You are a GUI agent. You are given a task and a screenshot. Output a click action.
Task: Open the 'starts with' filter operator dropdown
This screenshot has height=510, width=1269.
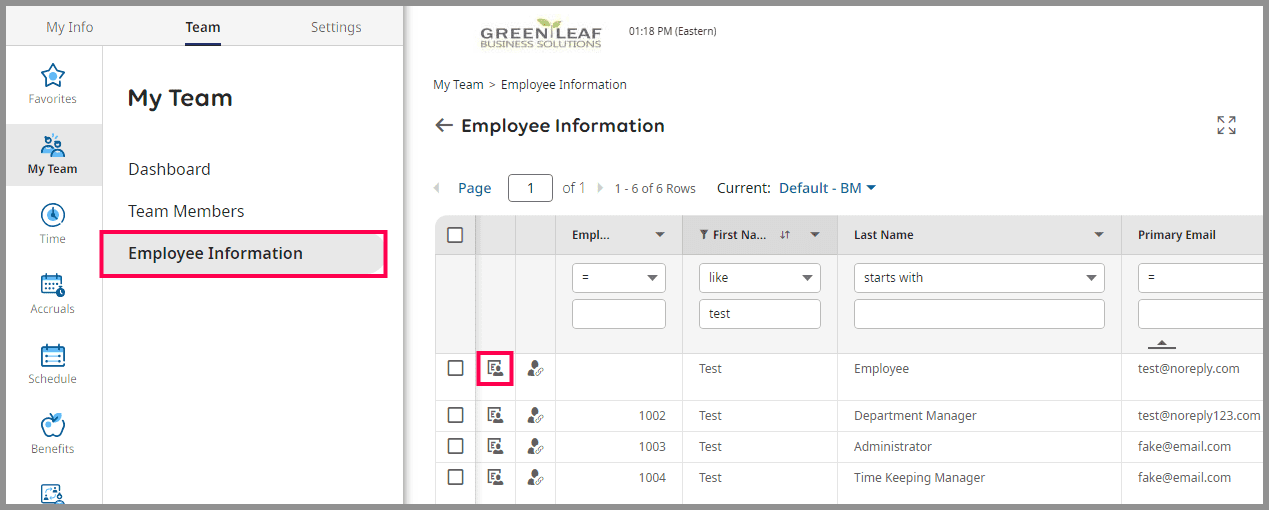979,278
